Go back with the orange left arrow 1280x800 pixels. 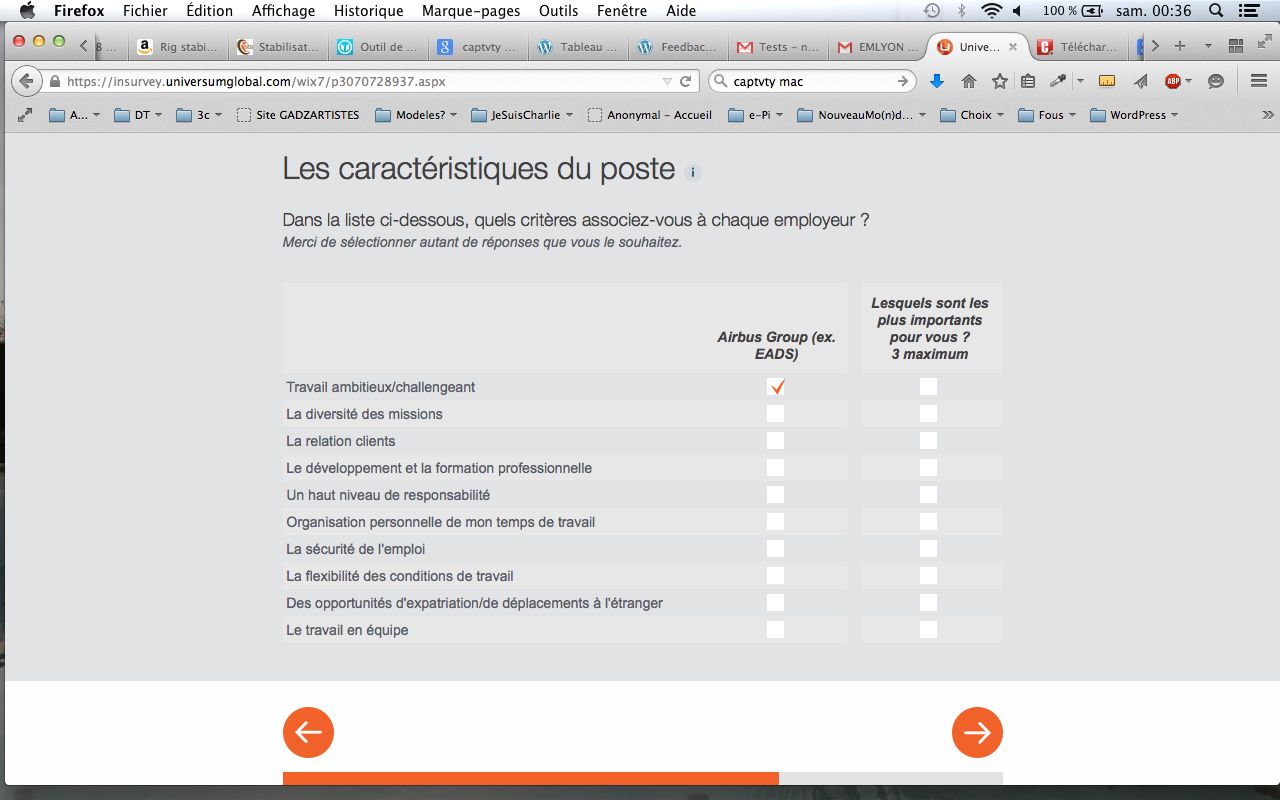tap(308, 733)
